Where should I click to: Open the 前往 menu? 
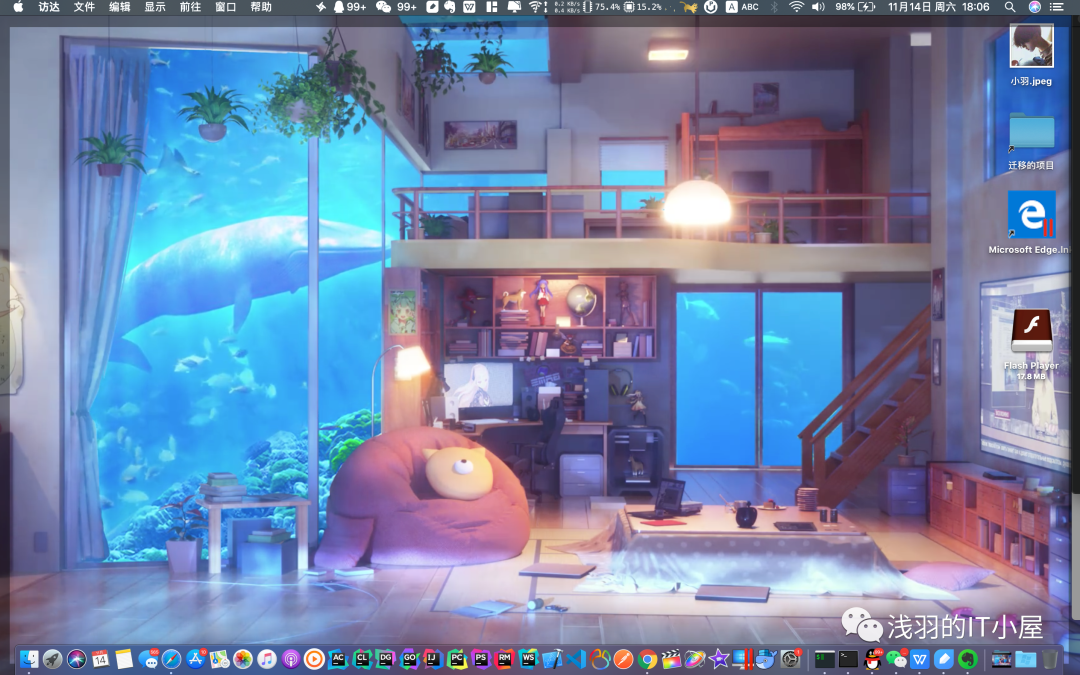[190, 7]
